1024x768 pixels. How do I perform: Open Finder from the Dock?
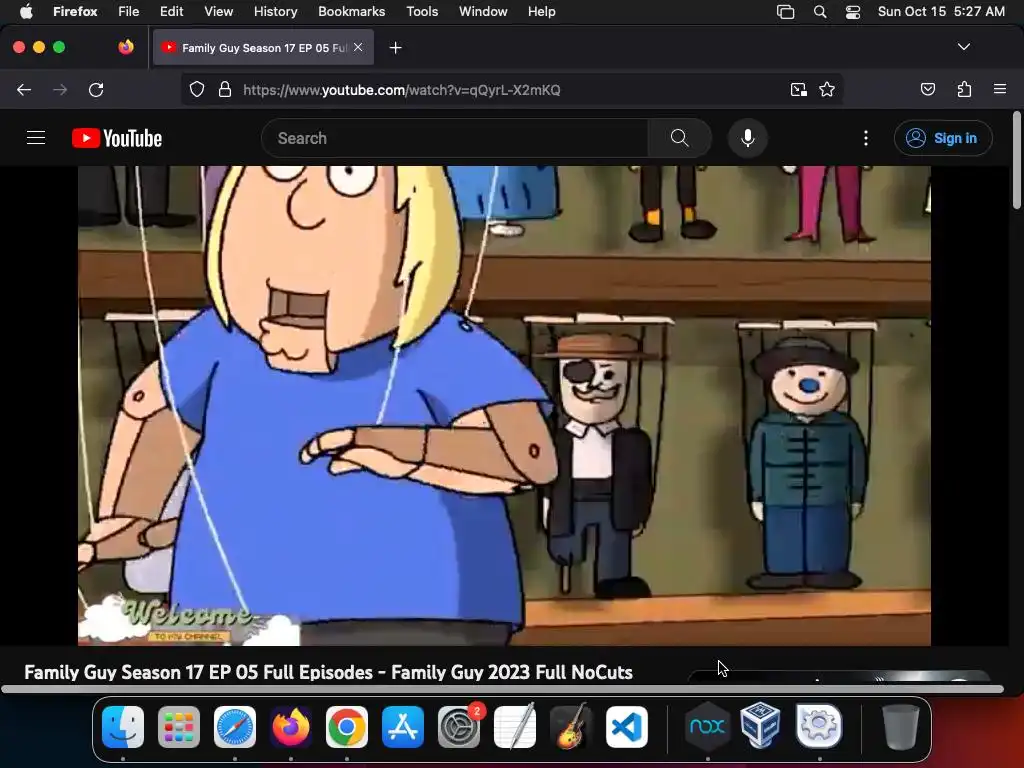tap(123, 727)
